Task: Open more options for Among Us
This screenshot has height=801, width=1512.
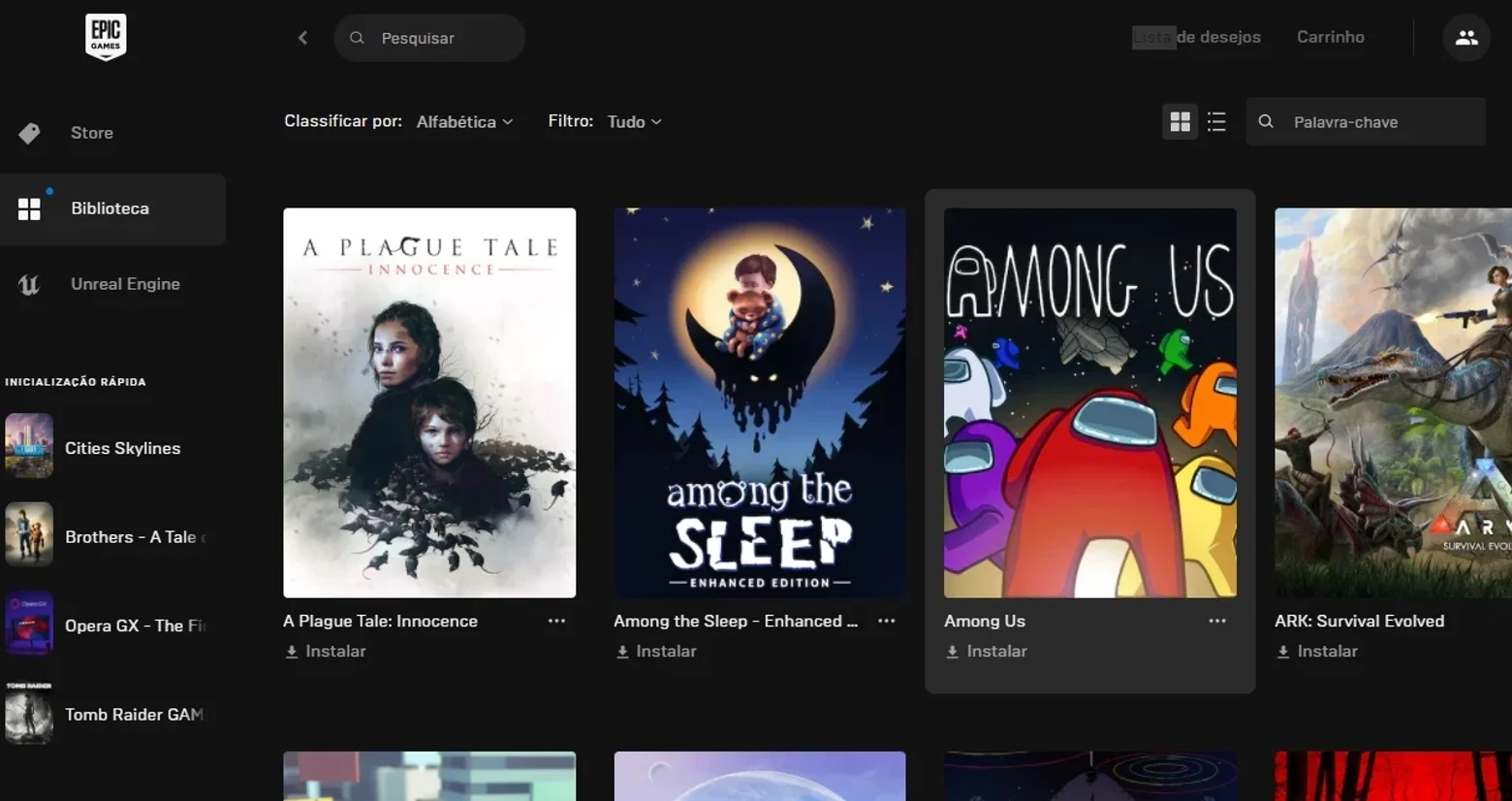Action: click(1217, 621)
